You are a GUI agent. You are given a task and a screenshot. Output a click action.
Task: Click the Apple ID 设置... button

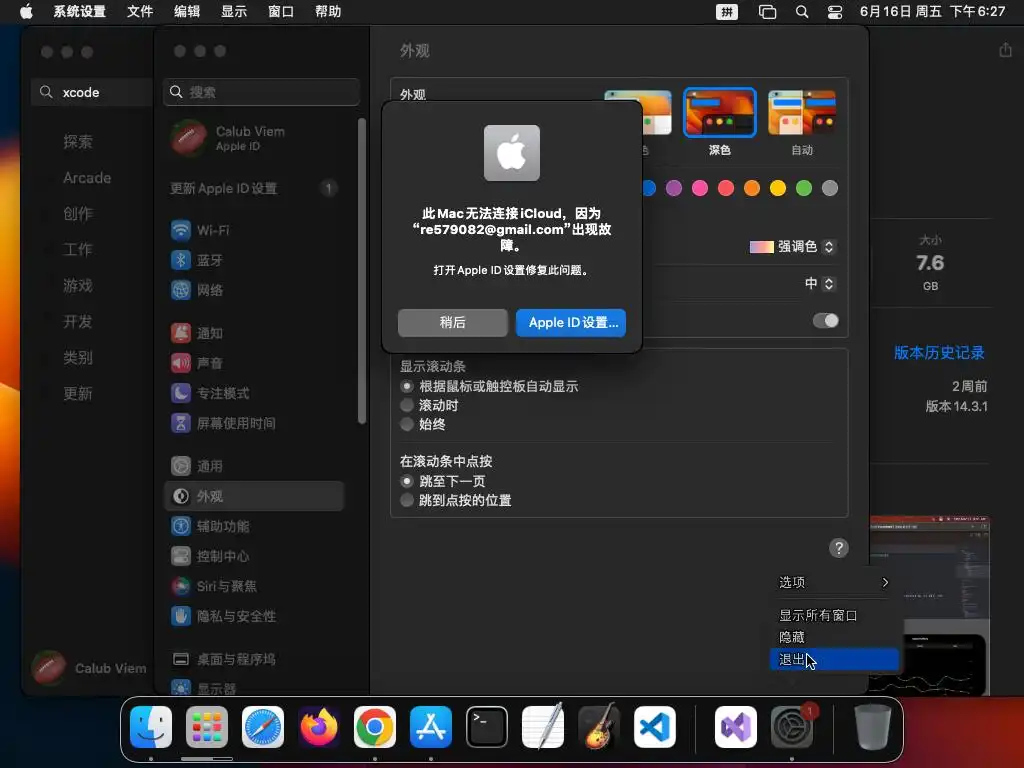click(x=571, y=323)
